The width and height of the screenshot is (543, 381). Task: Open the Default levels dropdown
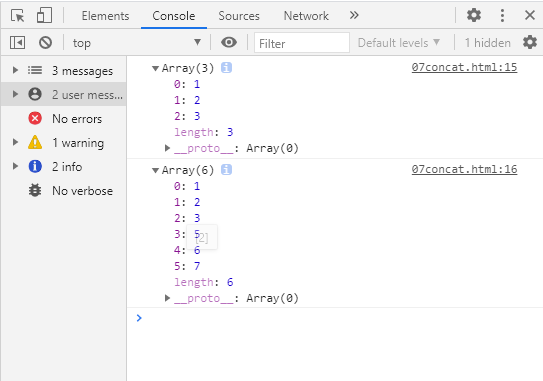[x=399, y=43]
